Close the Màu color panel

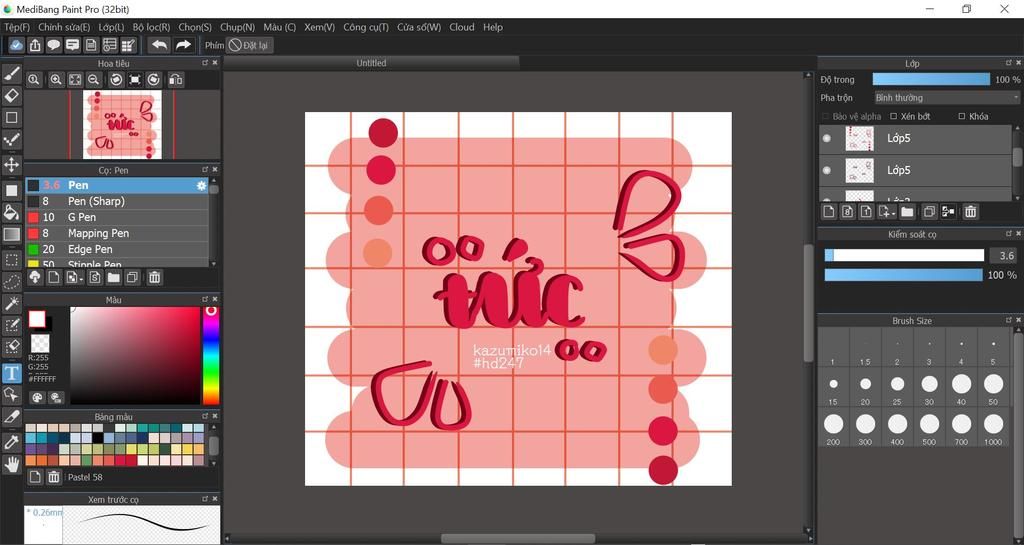[215, 300]
